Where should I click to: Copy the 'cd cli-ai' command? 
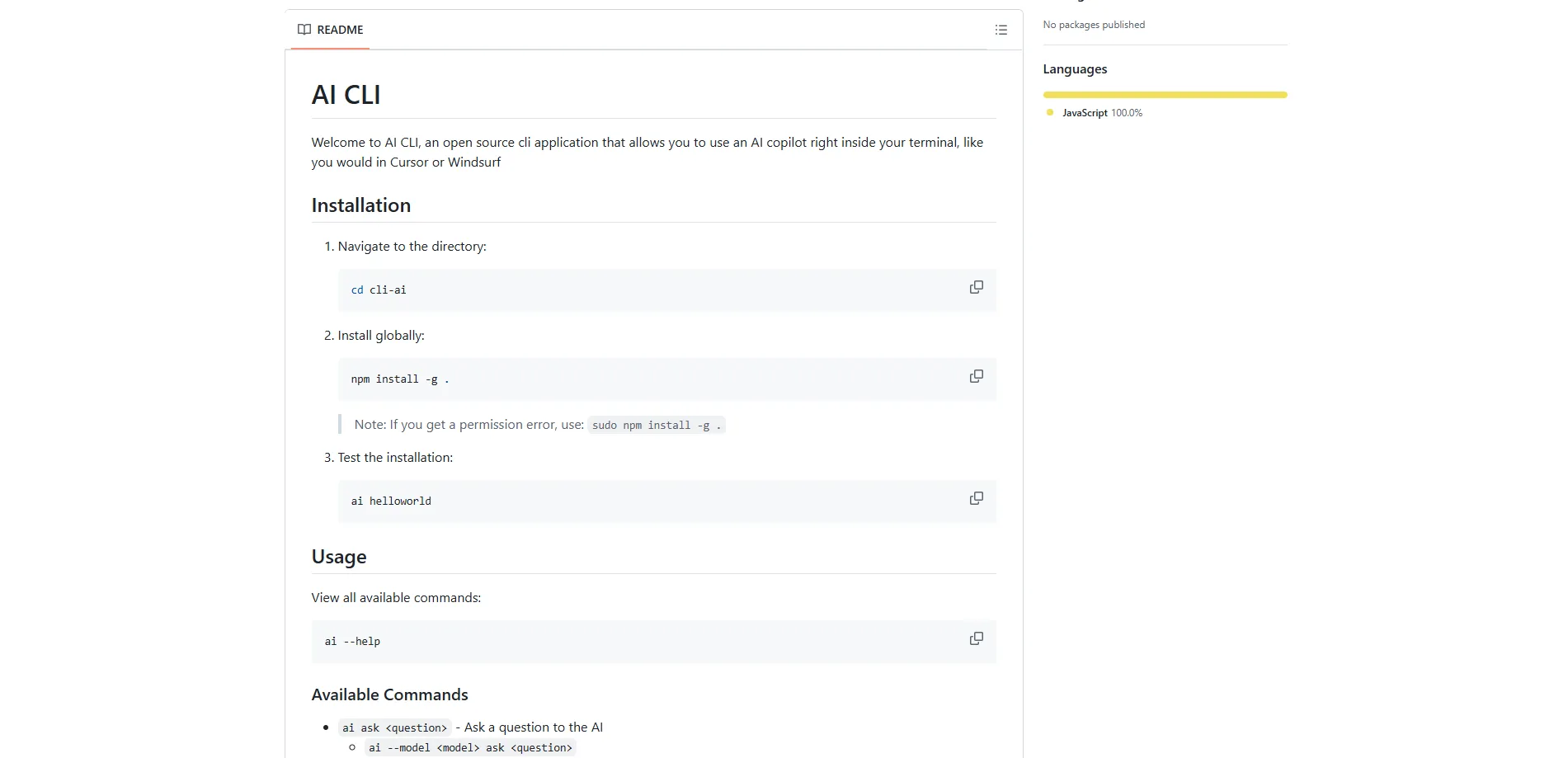pos(976,287)
